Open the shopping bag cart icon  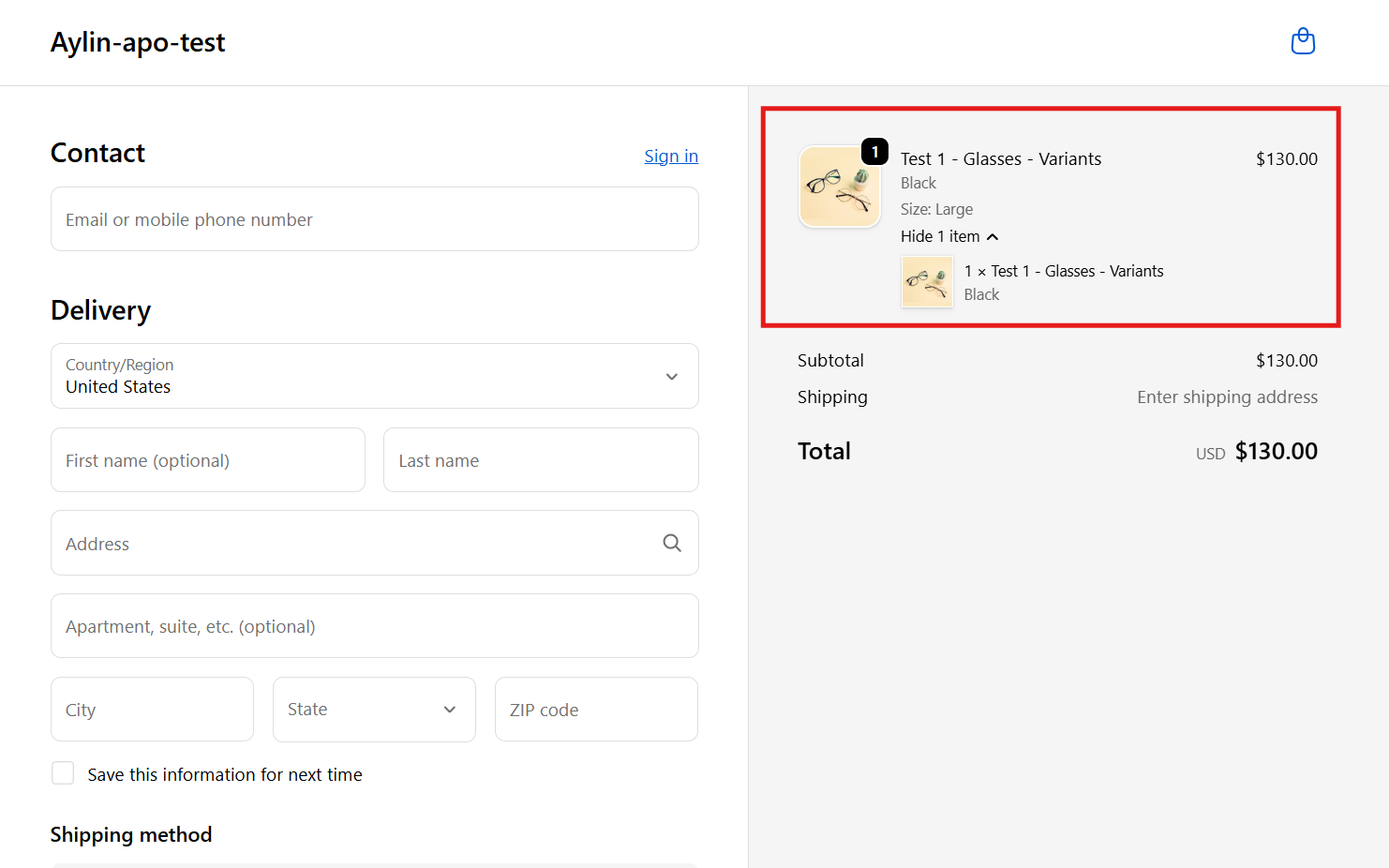point(1303,42)
